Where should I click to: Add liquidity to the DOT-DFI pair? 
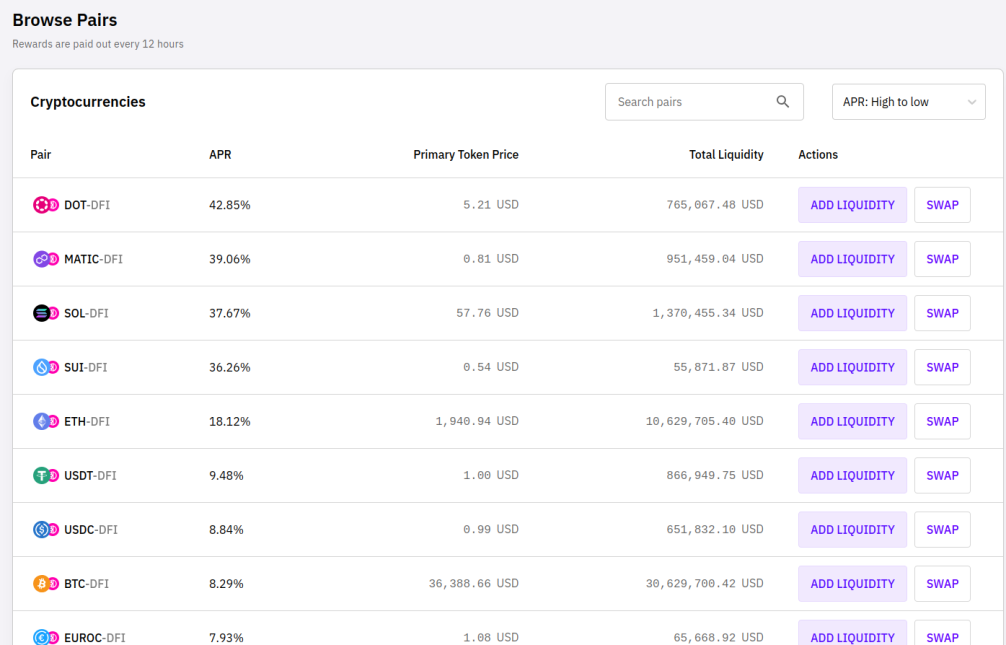[x=852, y=205]
